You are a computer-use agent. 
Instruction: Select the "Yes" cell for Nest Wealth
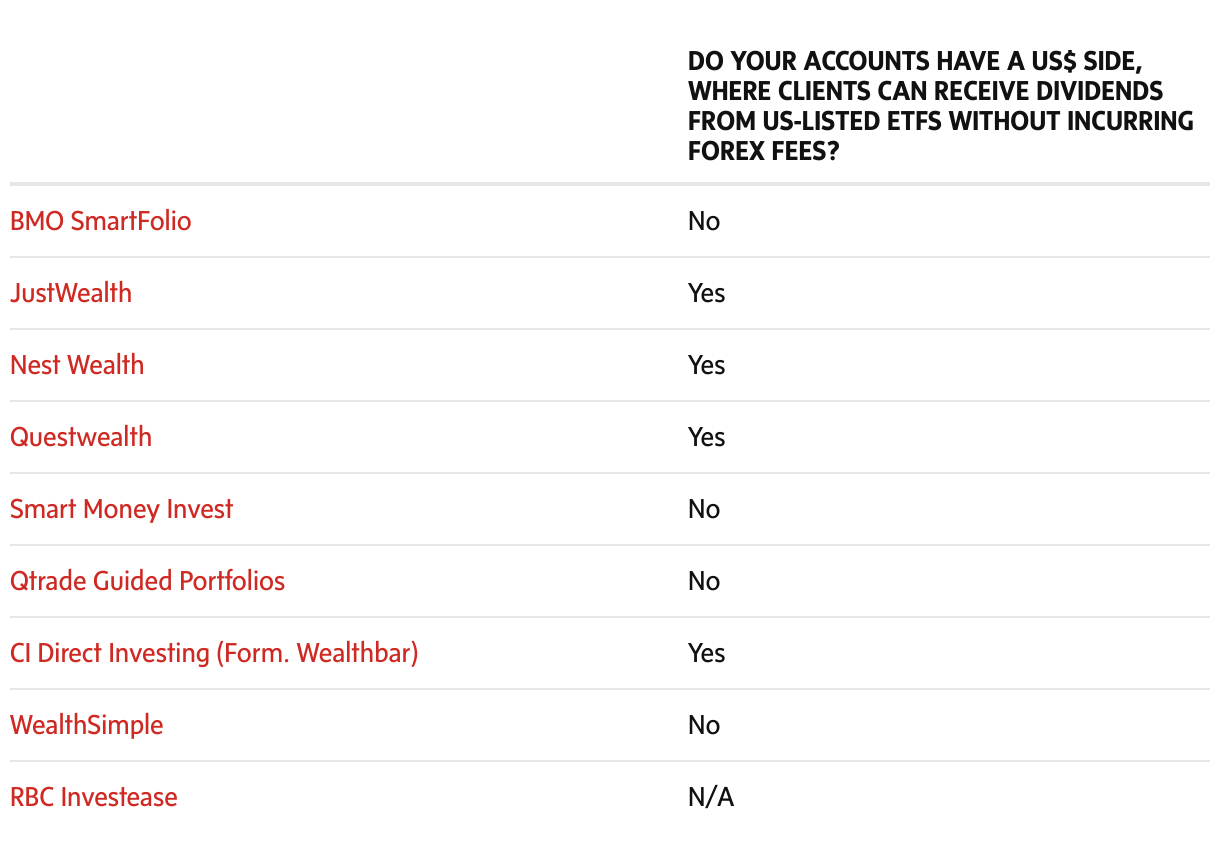(706, 365)
